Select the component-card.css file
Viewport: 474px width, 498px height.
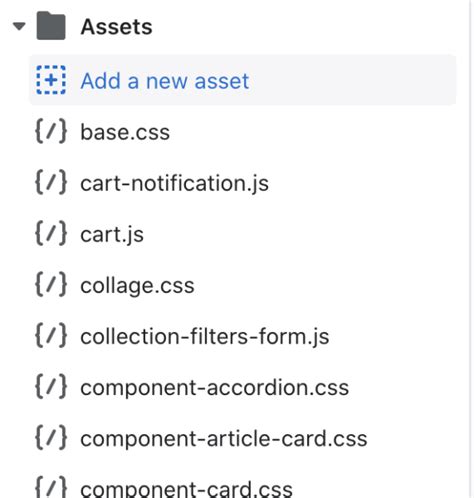[186, 489]
